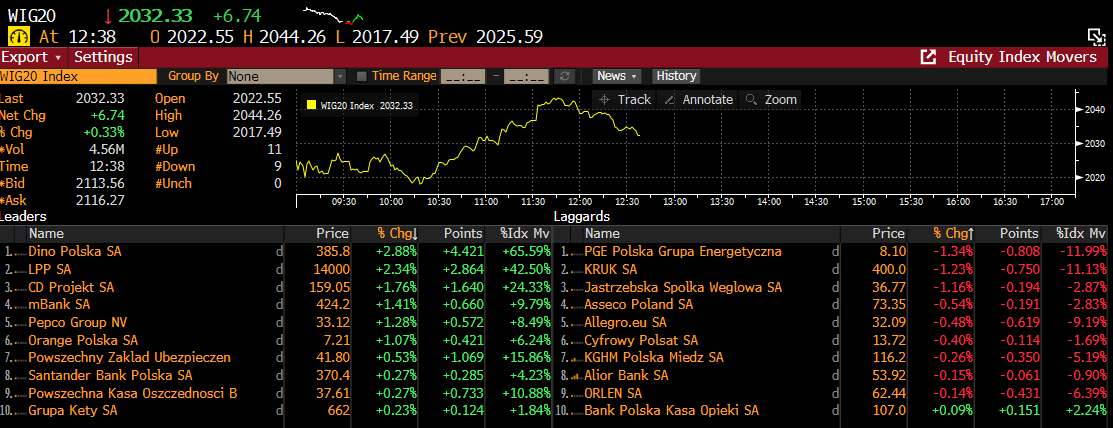The image size is (1113, 428).
Task: Open the Export dropdown menu
Action: pyautogui.click(x=33, y=57)
